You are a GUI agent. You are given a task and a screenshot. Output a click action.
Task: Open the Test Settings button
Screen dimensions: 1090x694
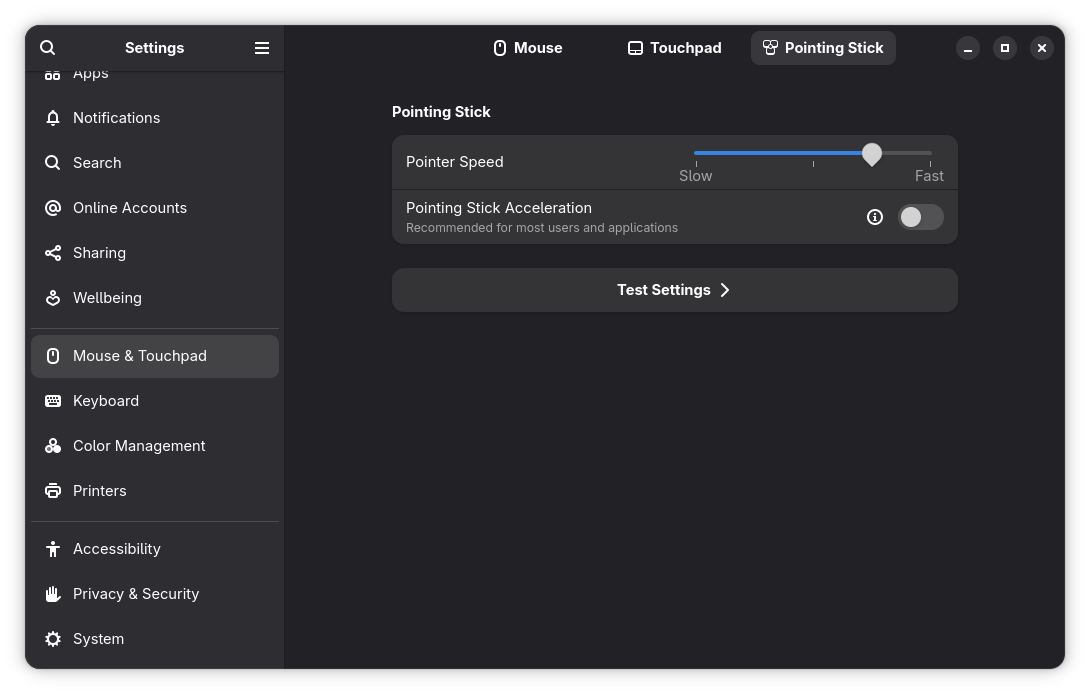click(x=674, y=290)
